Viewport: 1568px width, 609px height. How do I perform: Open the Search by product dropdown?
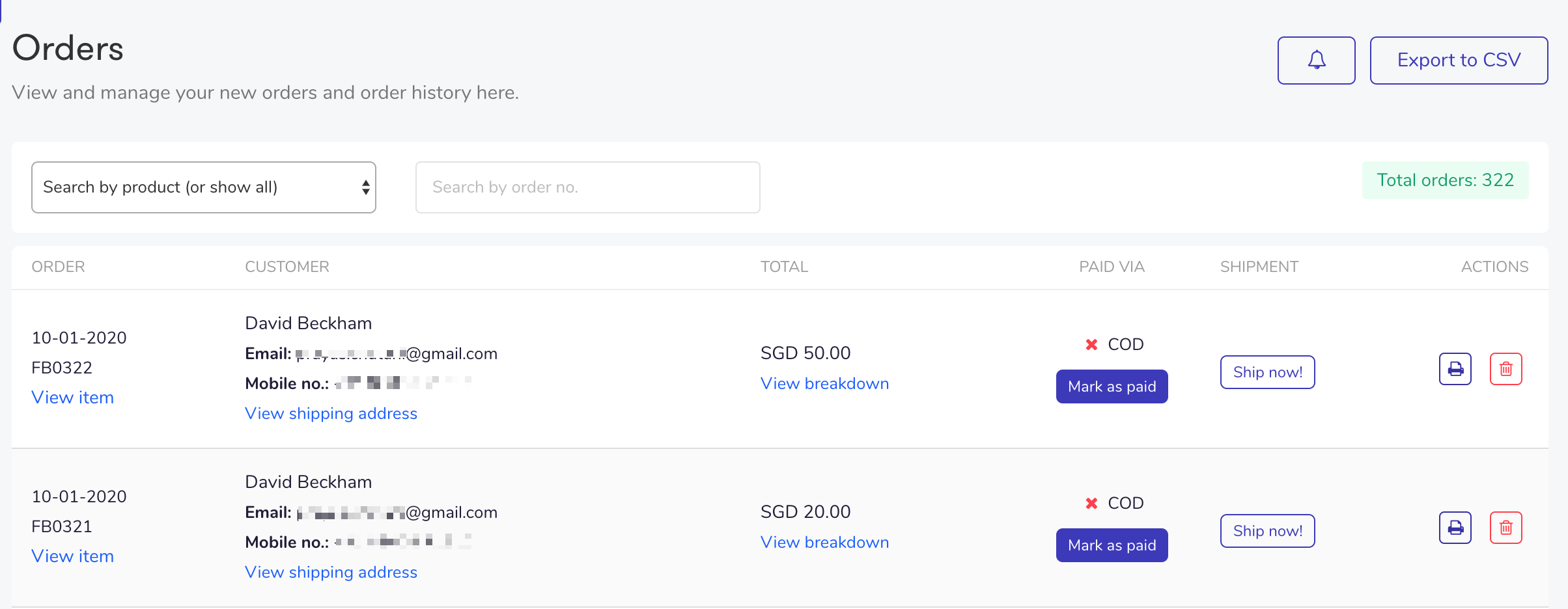(x=204, y=187)
